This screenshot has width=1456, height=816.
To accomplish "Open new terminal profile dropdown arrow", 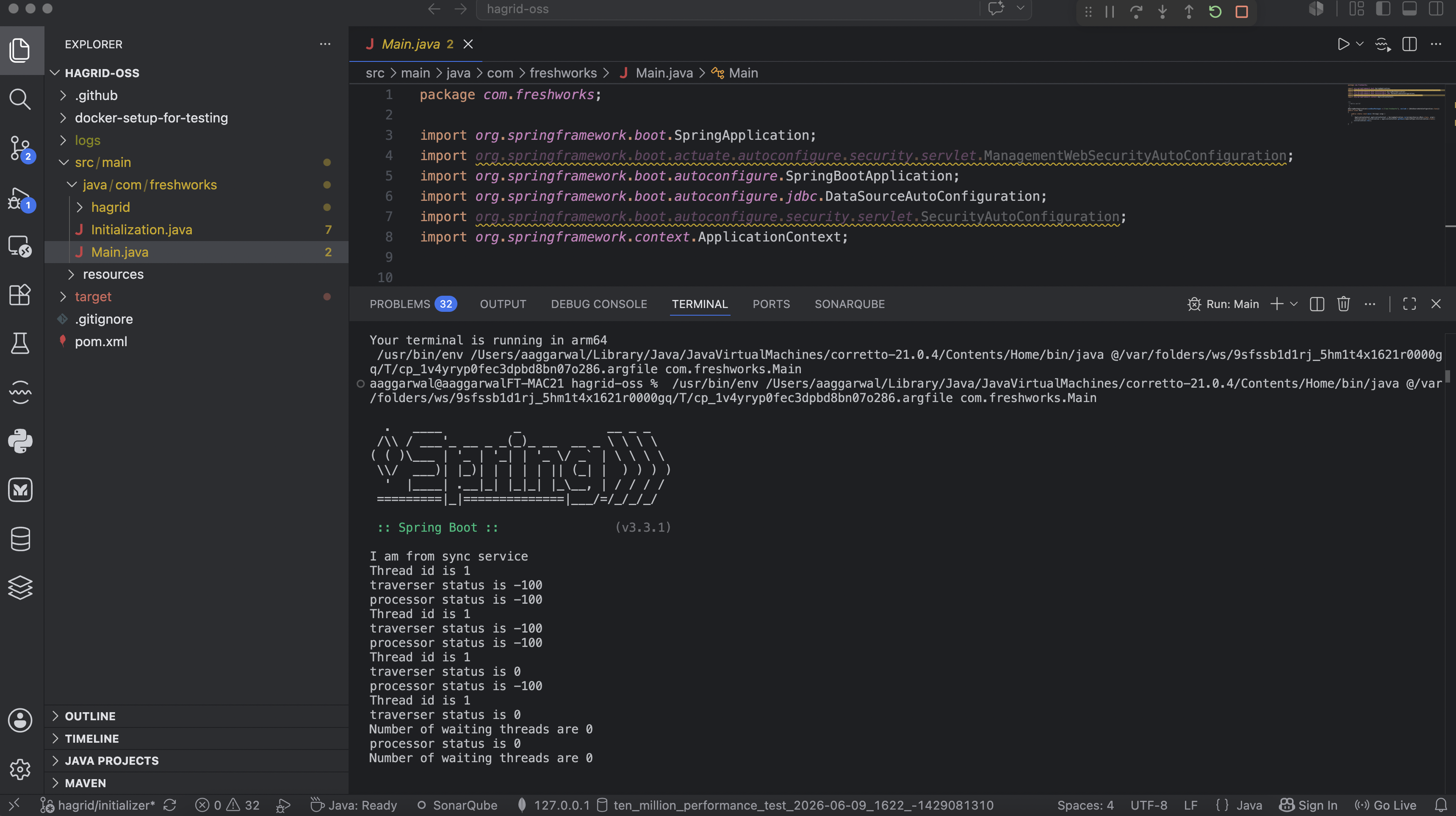I will (1294, 304).
